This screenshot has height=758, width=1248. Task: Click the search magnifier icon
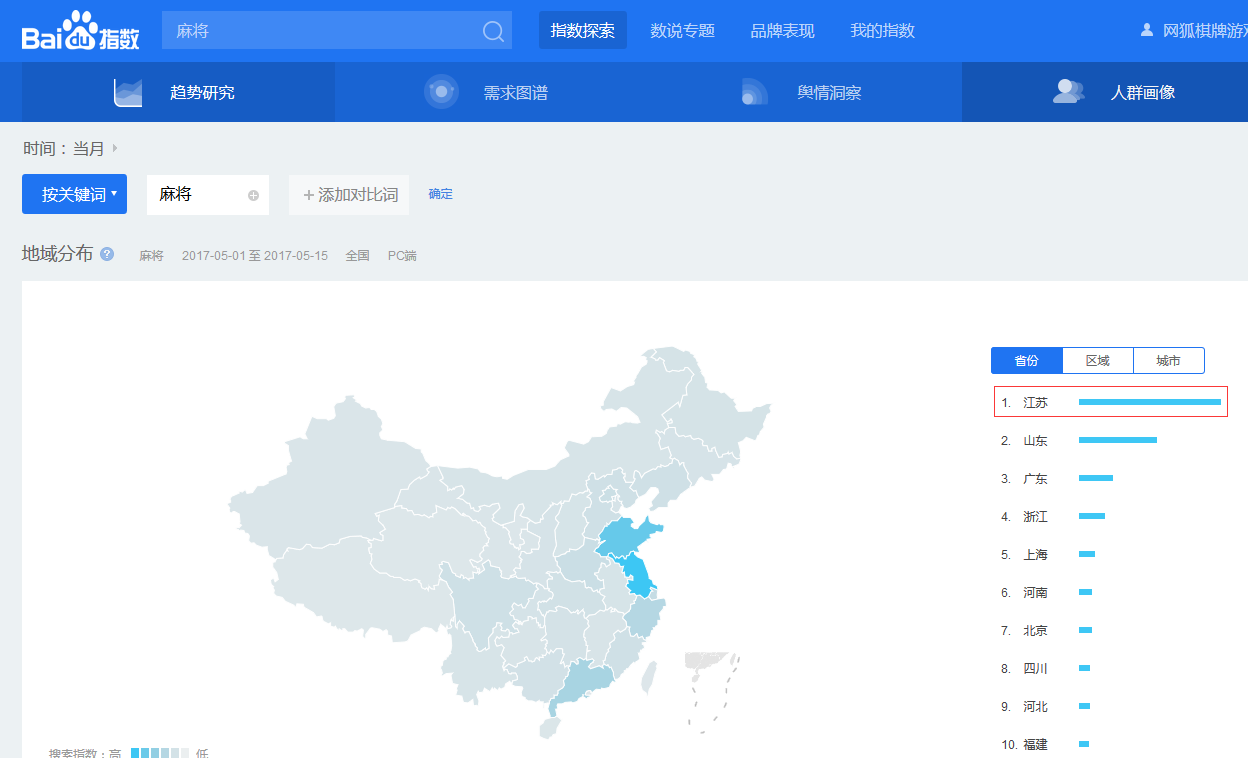pos(493,31)
